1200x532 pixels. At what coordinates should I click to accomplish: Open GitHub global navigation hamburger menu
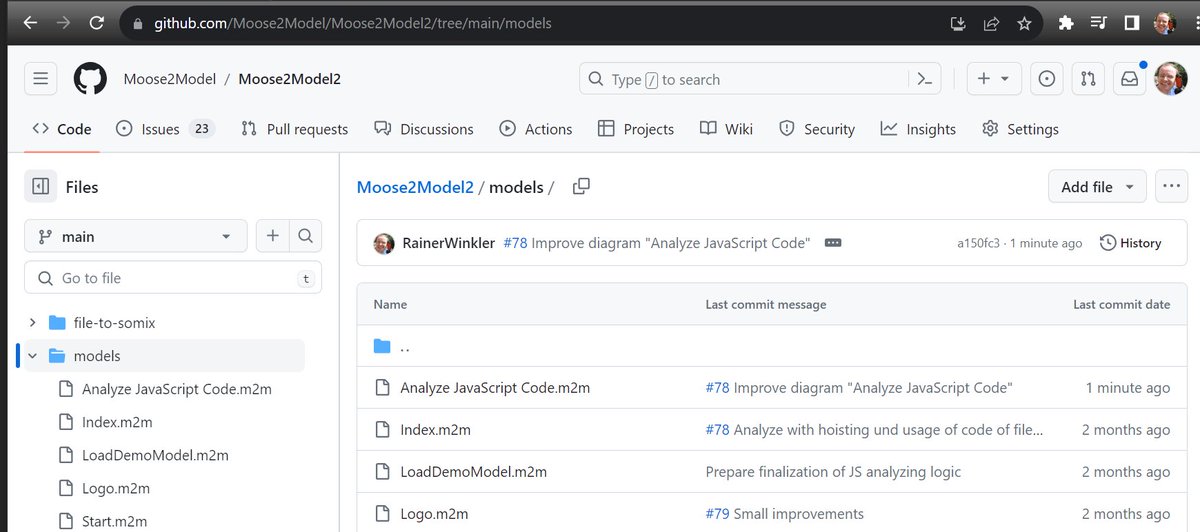point(41,79)
